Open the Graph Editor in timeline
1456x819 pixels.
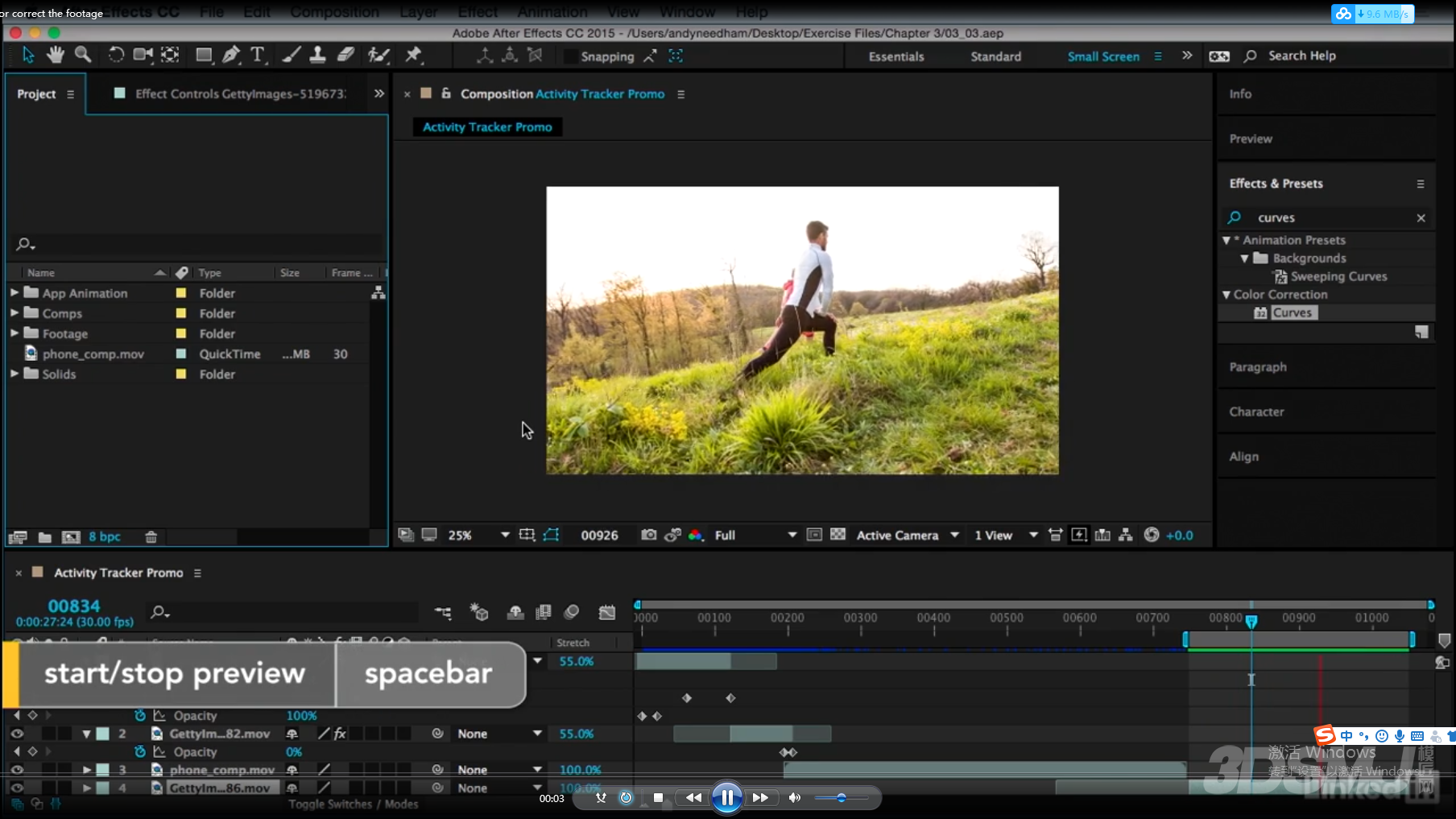tap(607, 613)
